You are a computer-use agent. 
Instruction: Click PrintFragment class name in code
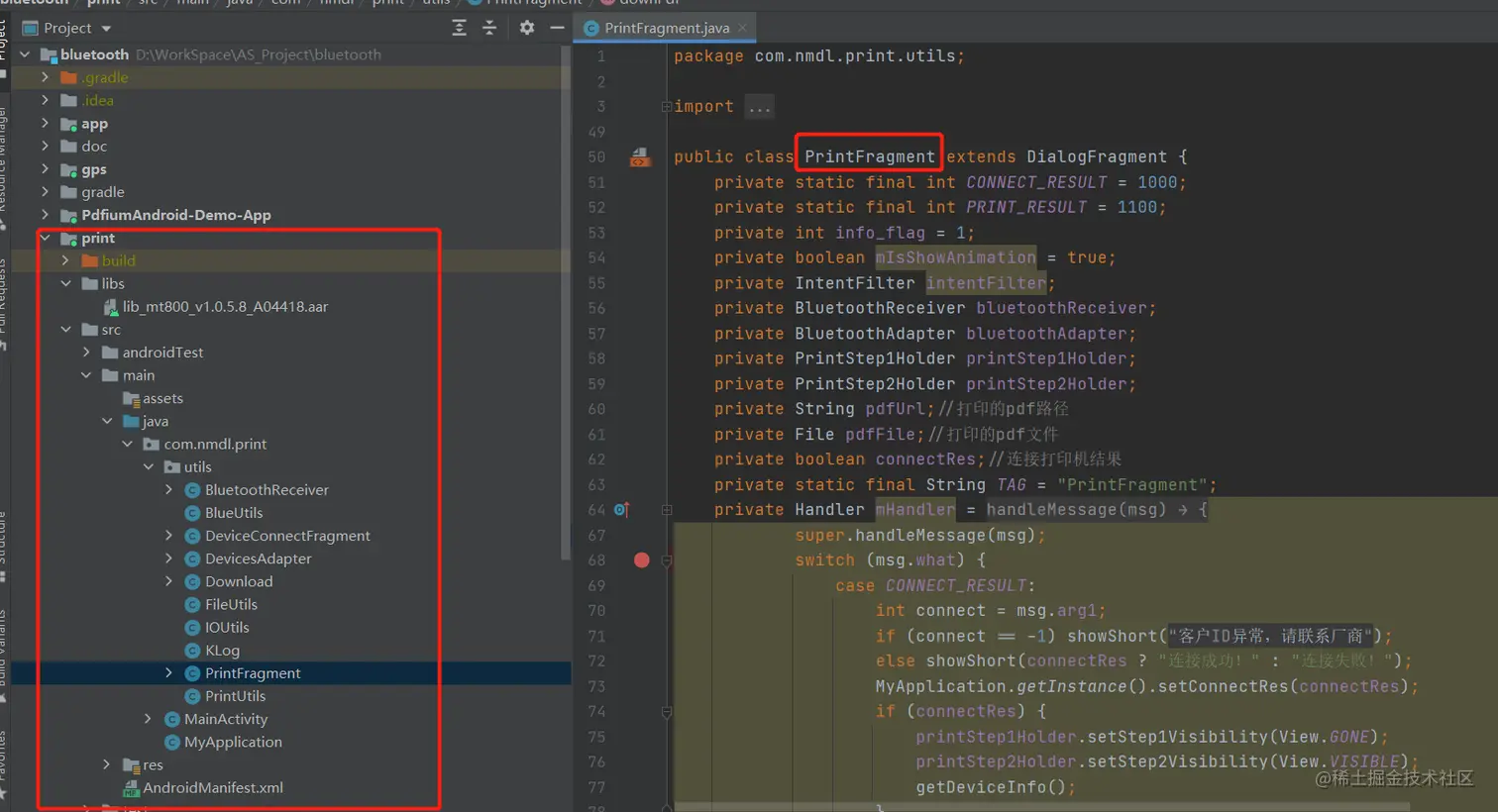(869, 156)
